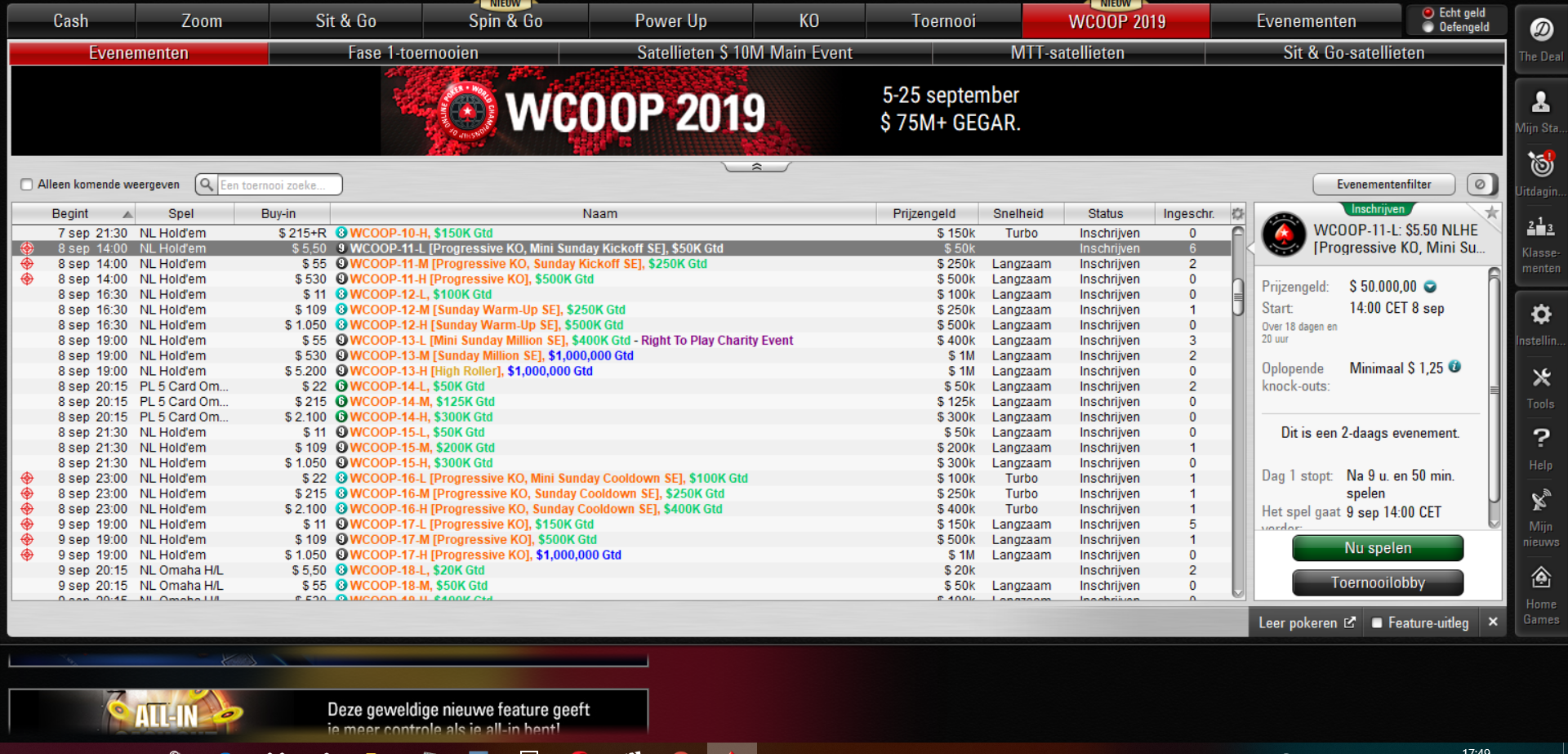The height and width of the screenshot is (754, 1568).
Task: Click the Inschrijven status tab in panel
Action: click(1378, 209)
